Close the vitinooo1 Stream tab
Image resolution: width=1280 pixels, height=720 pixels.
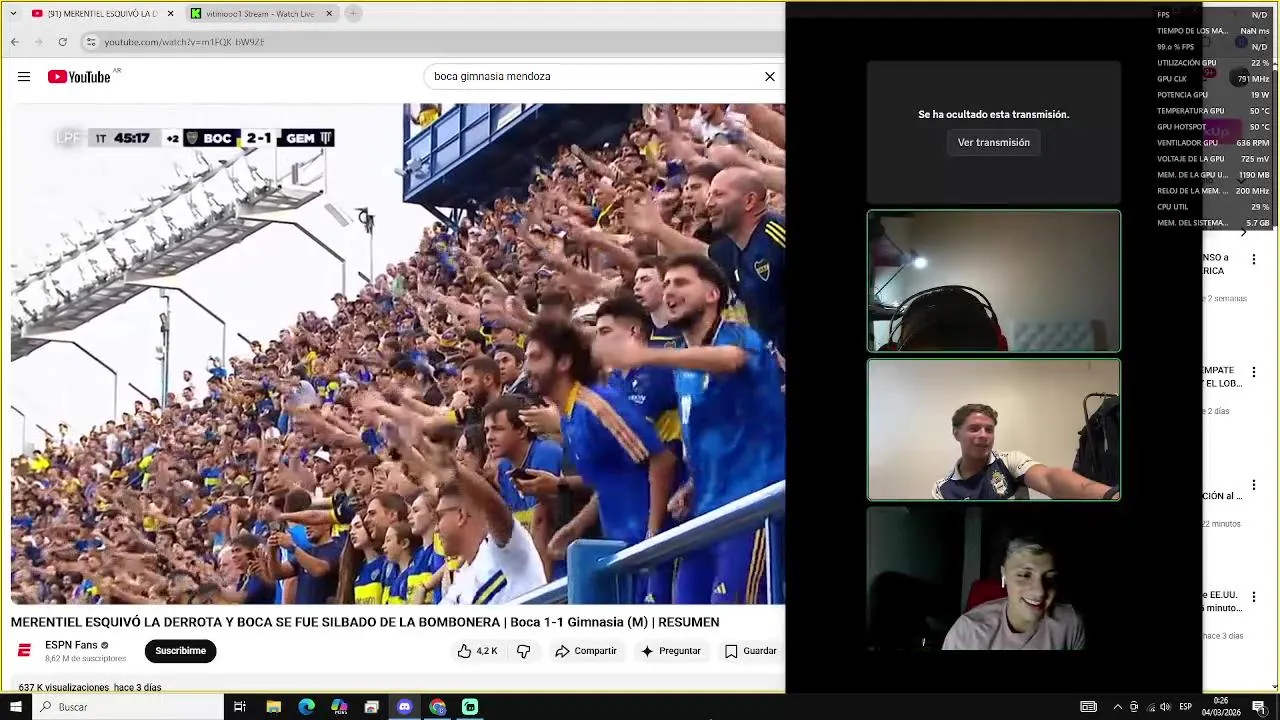tap(329, 14)
